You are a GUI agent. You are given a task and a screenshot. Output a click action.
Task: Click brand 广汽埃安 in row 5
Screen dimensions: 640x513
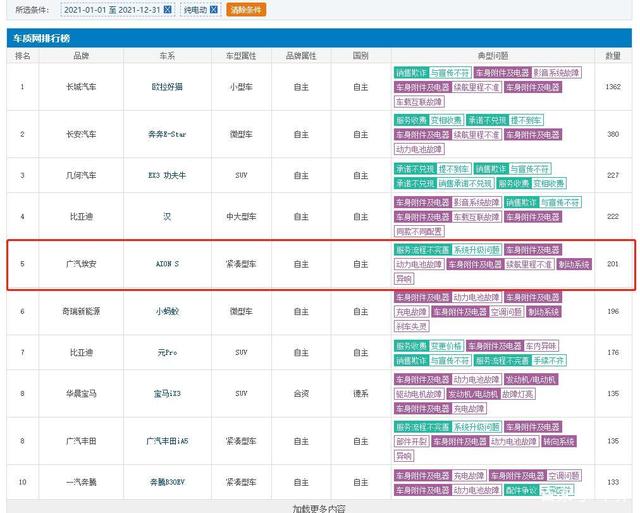click(81, 264)
